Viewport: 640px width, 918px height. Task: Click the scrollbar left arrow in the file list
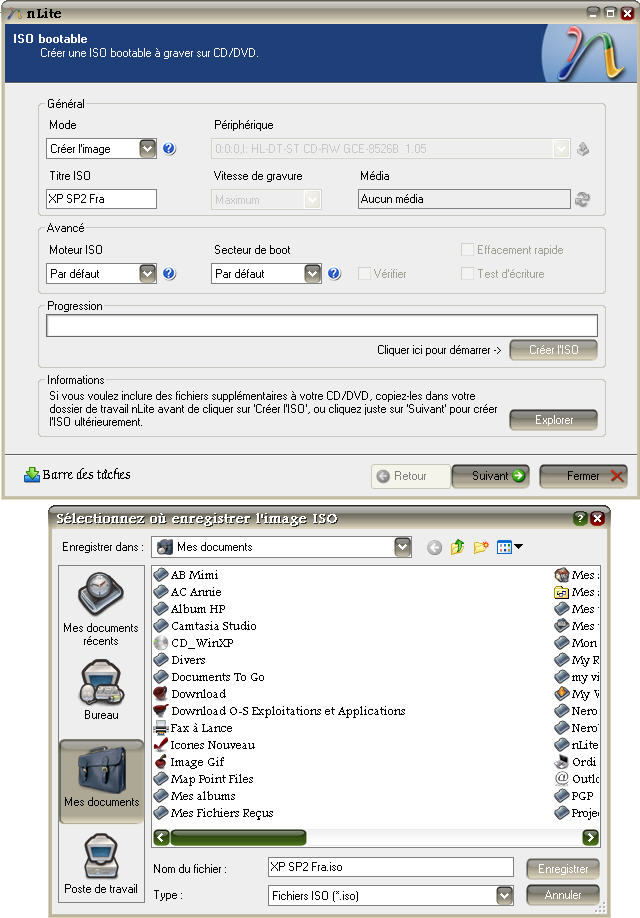161,837
